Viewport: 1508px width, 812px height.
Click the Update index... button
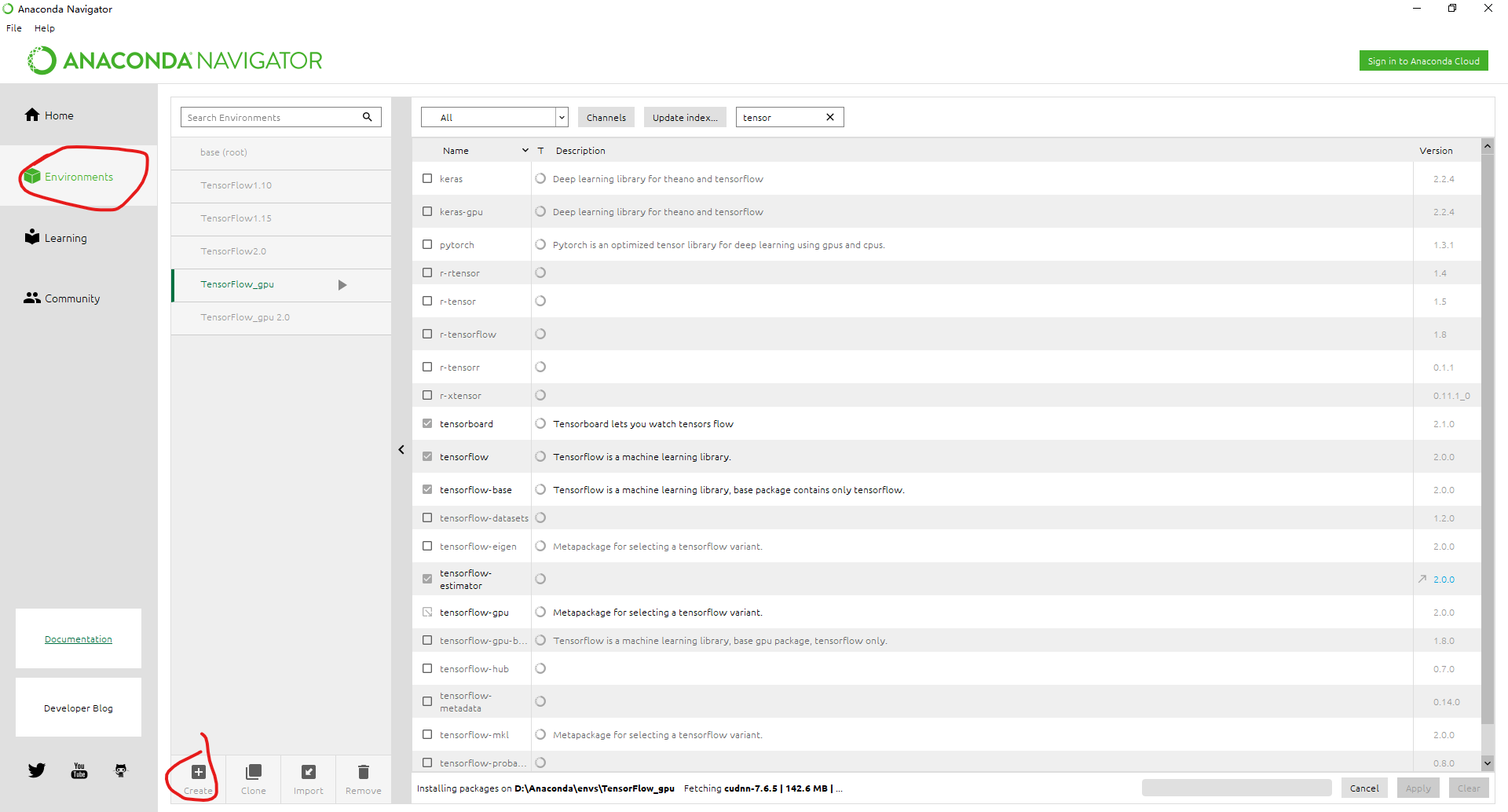685,117
